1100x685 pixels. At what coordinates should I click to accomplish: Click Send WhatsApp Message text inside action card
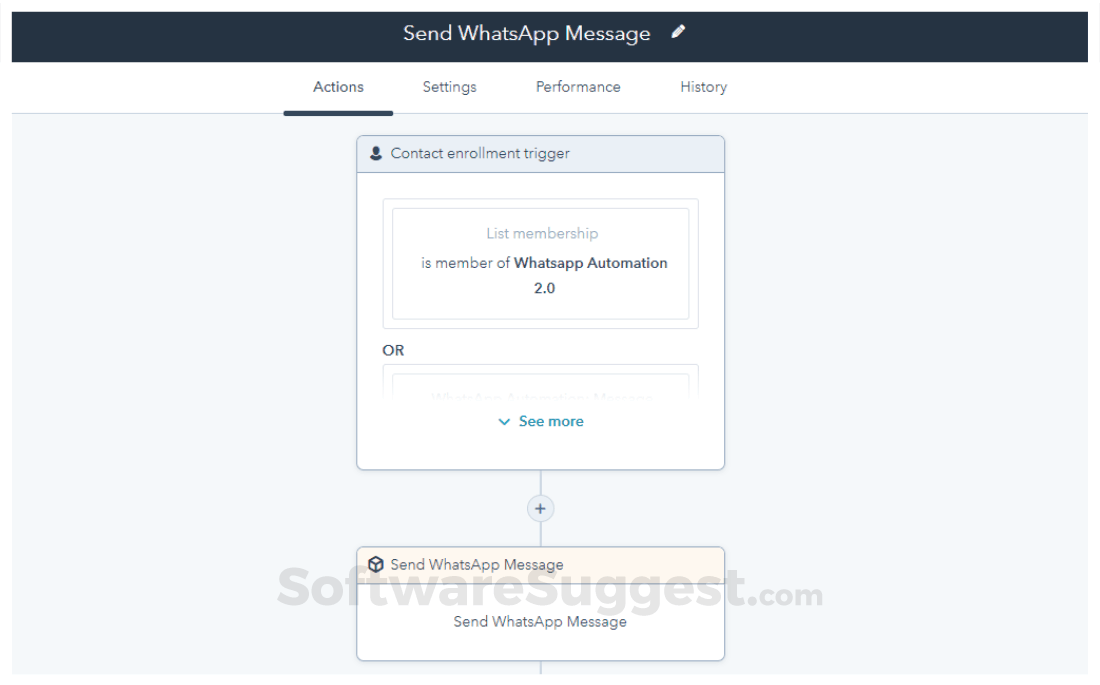tap(540, 621)
